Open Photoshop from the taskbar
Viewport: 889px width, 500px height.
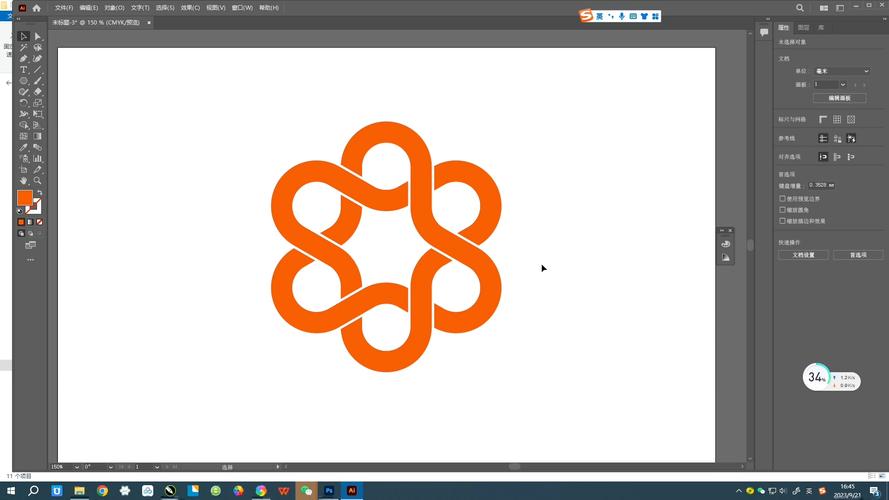pos(329,490)
